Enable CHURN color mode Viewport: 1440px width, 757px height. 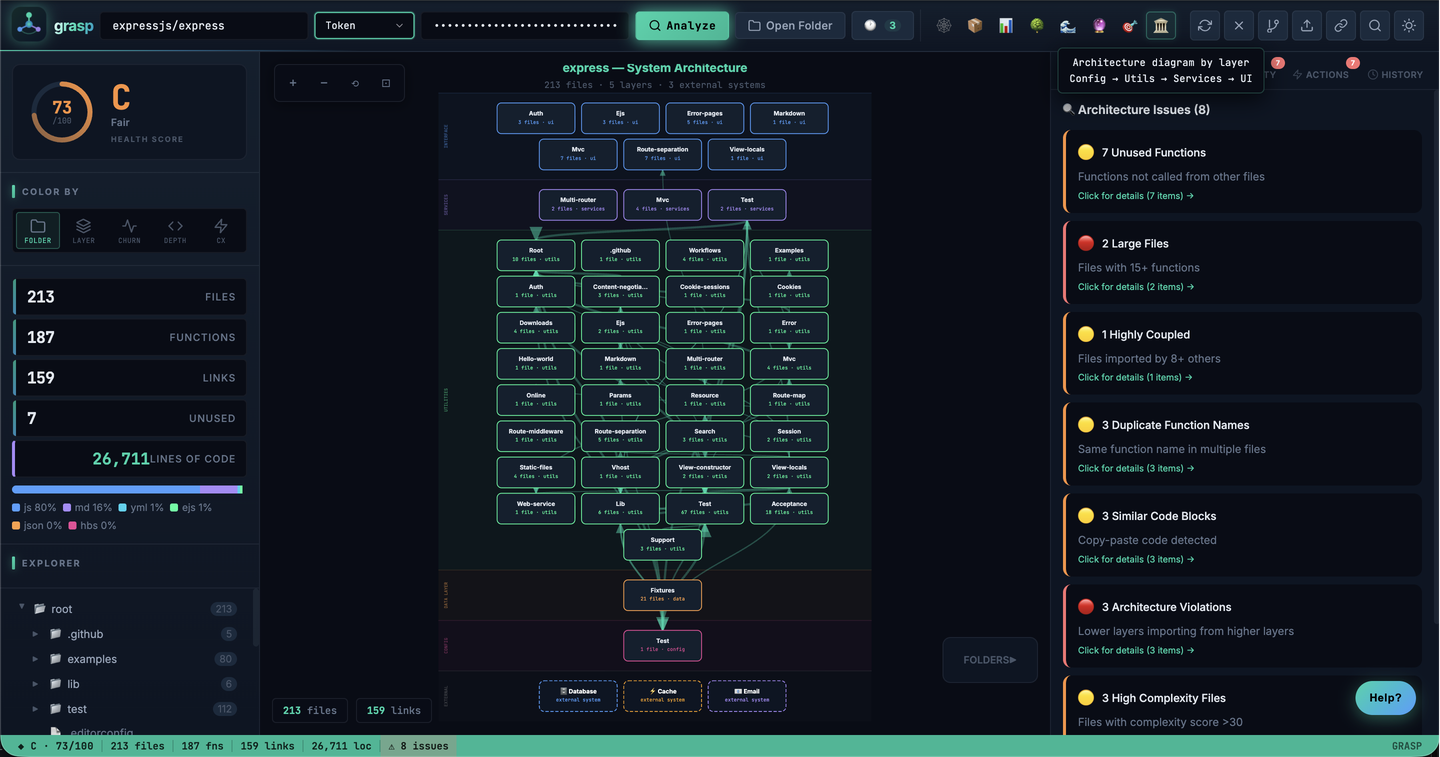pos(129,230)
